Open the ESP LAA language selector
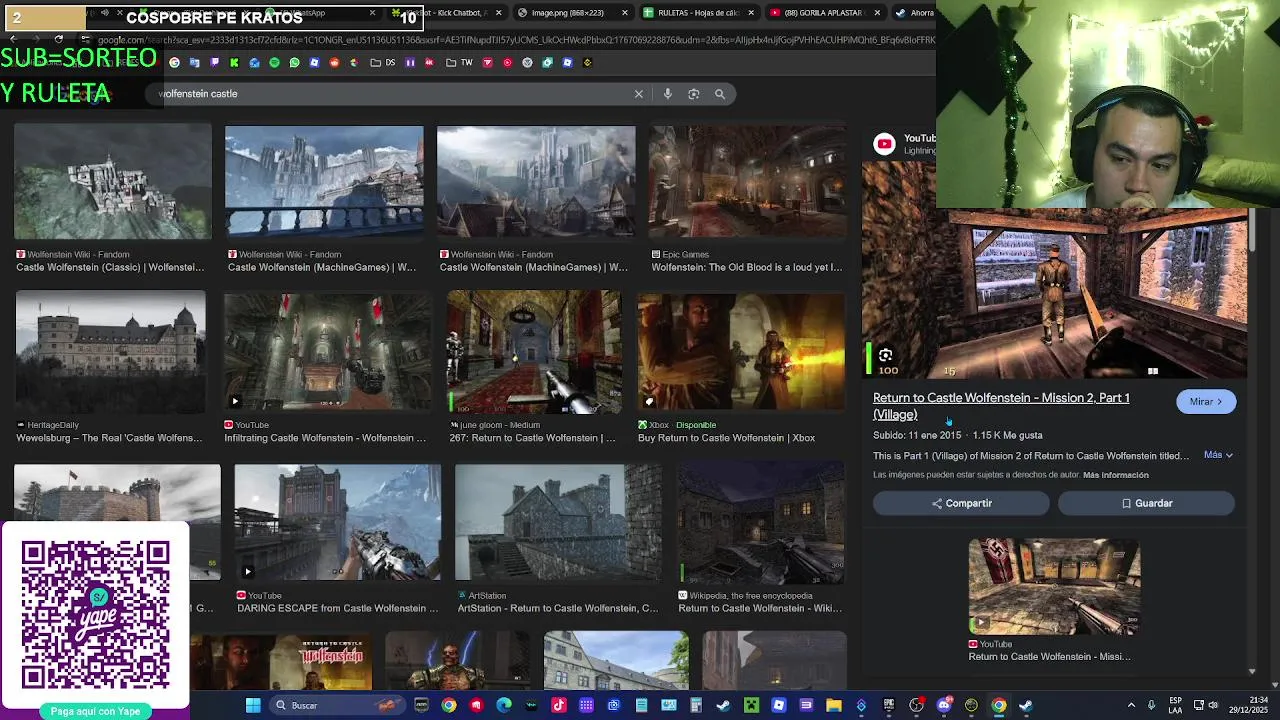This screenshot has height=720, width=1280. click(x=1175, y=705)
